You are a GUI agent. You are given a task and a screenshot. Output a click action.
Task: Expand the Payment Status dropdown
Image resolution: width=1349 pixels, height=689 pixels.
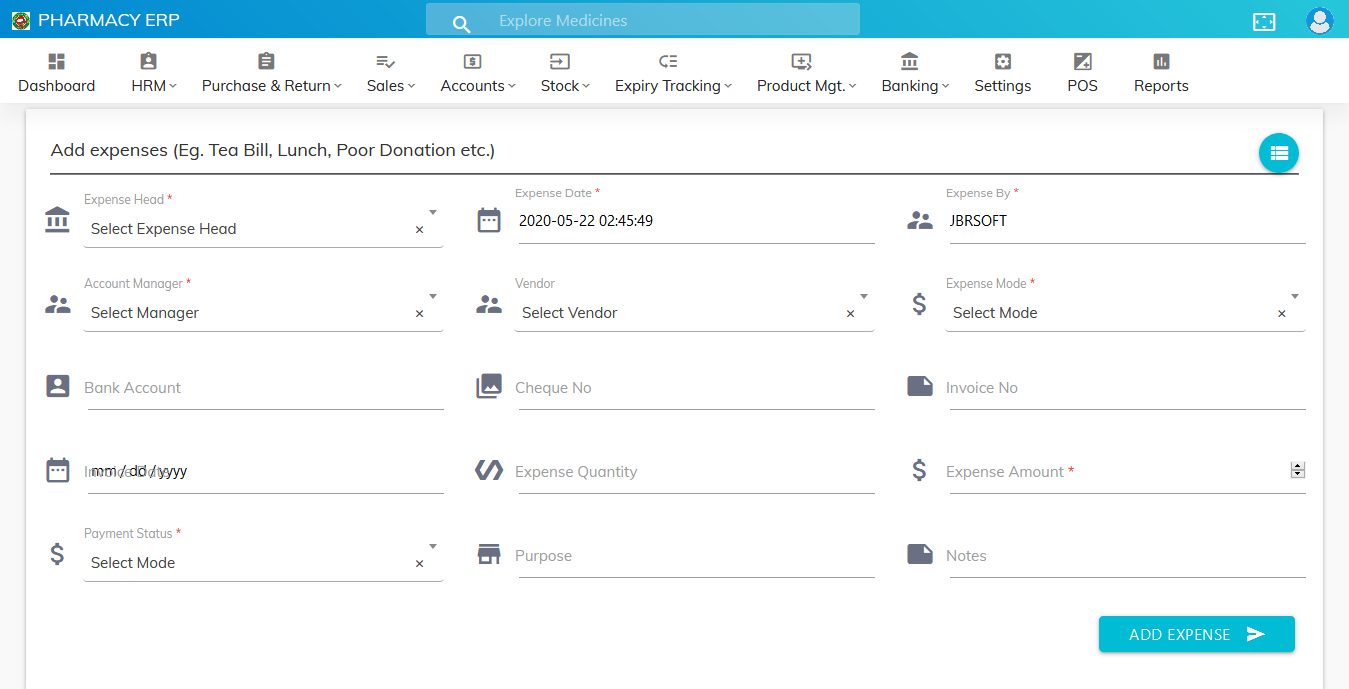pos(433,546)
